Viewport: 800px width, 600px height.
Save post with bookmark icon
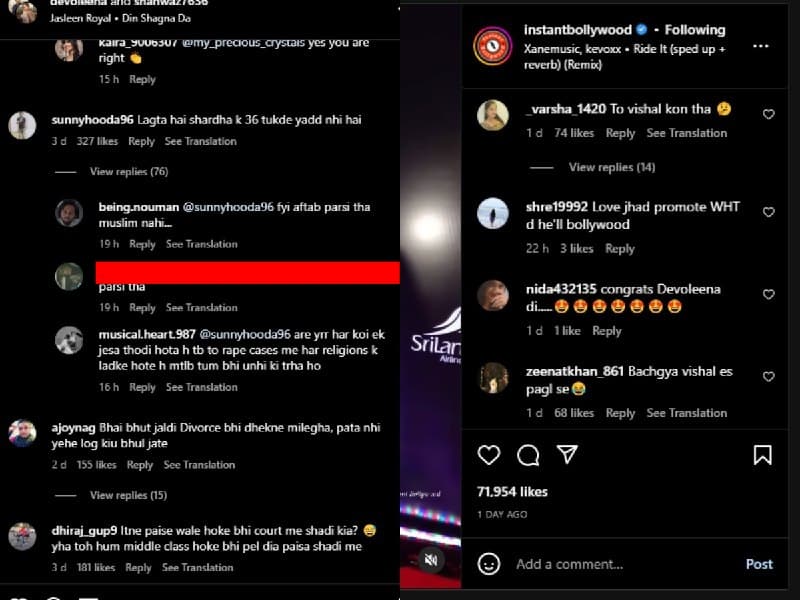762,455
